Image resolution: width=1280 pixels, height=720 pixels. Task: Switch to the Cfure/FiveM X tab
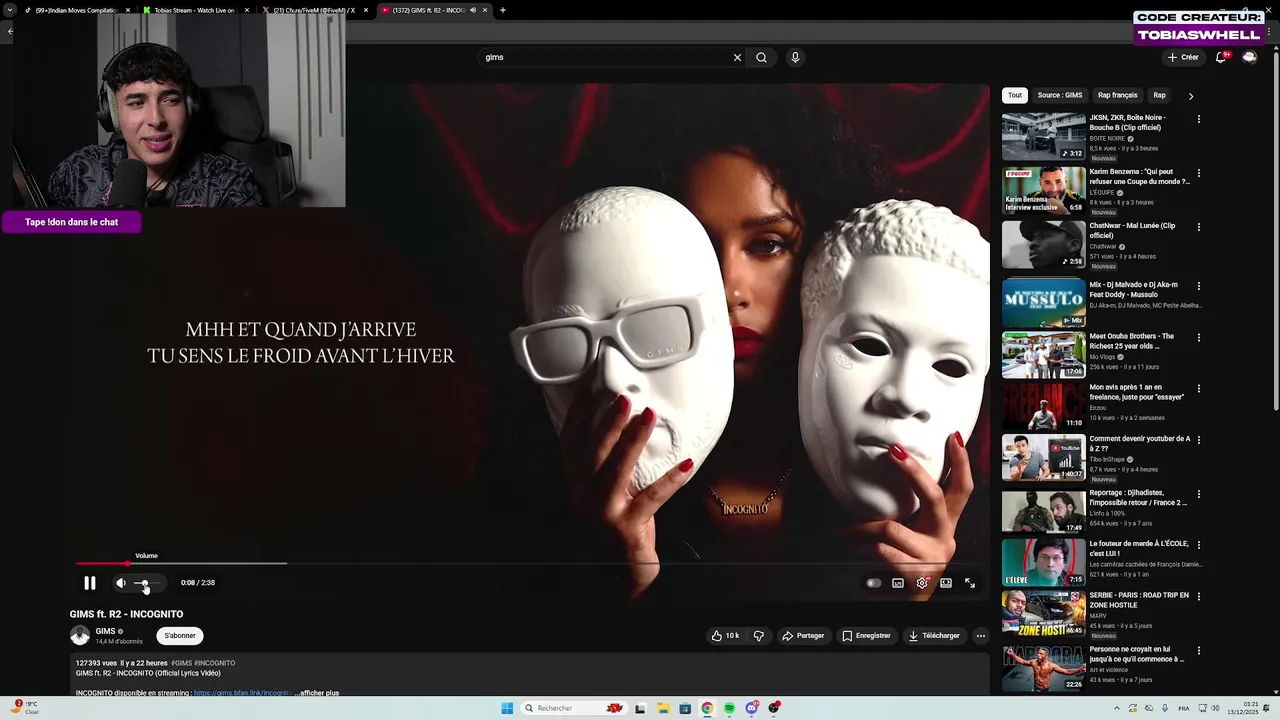[x=314, y=10]
